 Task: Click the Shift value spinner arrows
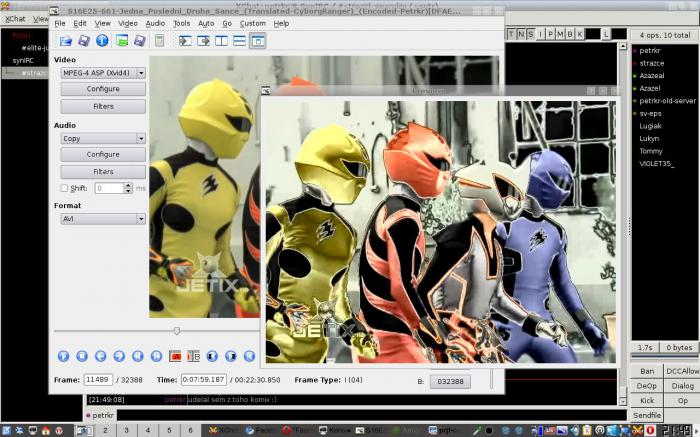point(128,188)
